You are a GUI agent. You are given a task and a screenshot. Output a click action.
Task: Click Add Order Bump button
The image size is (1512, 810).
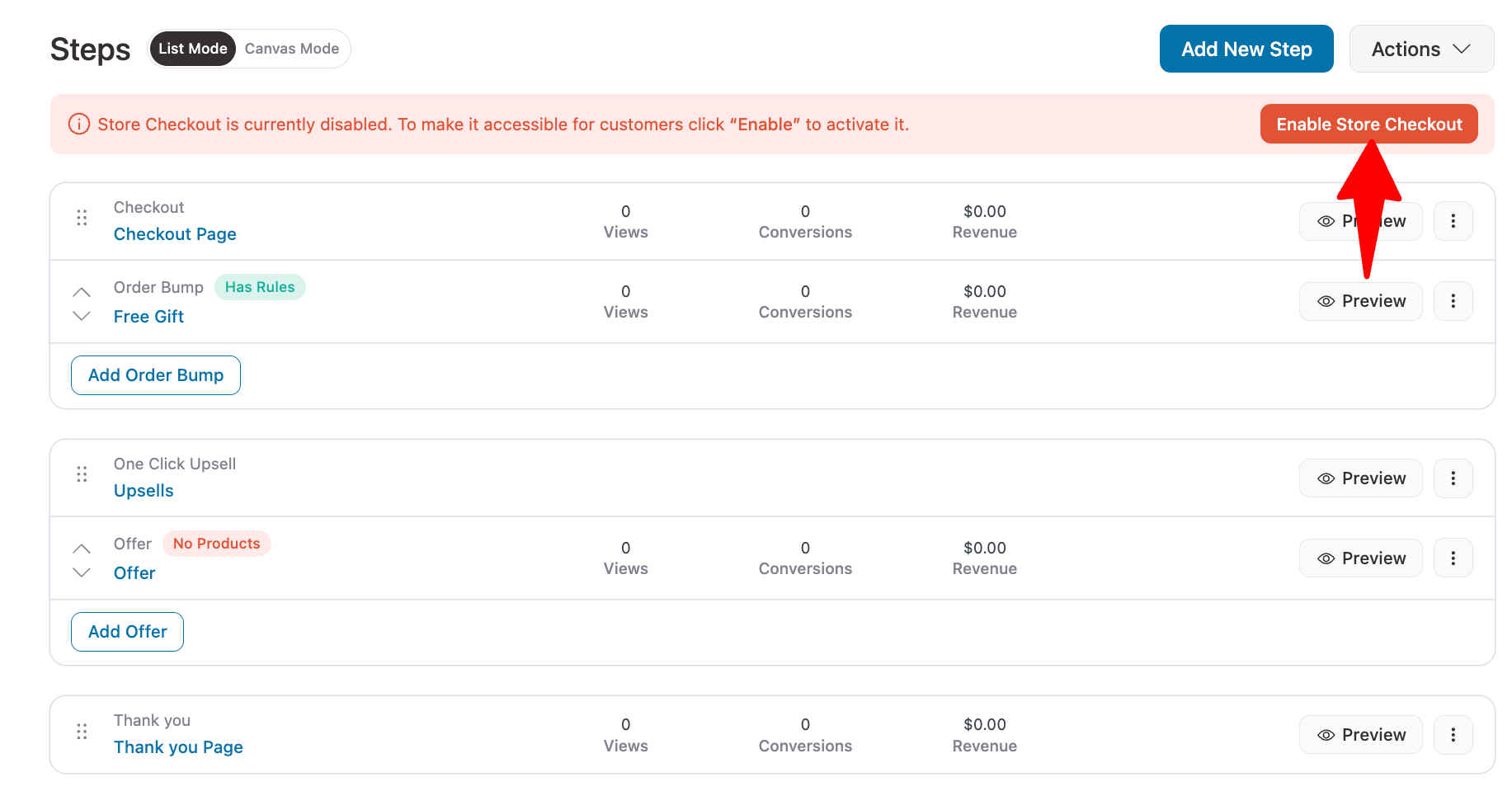pyautogui.click(x=156, y=375)
